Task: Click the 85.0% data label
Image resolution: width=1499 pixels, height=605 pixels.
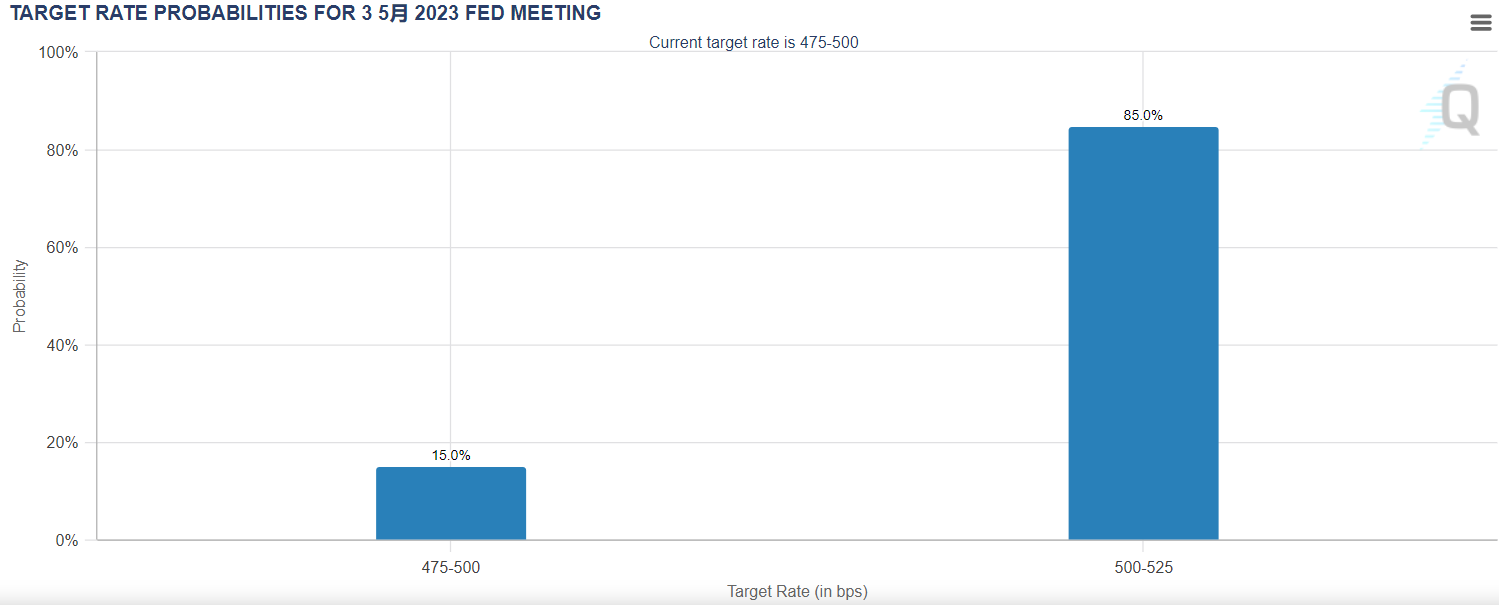Action: click(1143, 115)
